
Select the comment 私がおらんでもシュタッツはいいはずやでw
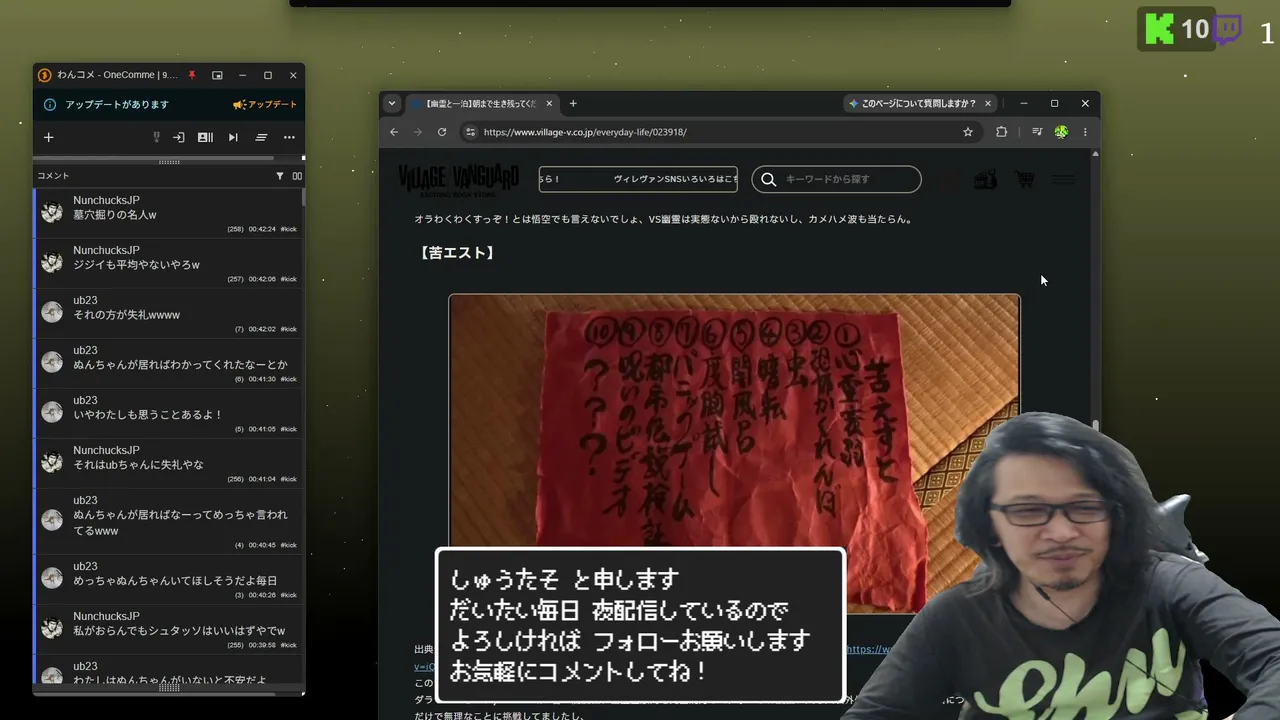point(168,629)
